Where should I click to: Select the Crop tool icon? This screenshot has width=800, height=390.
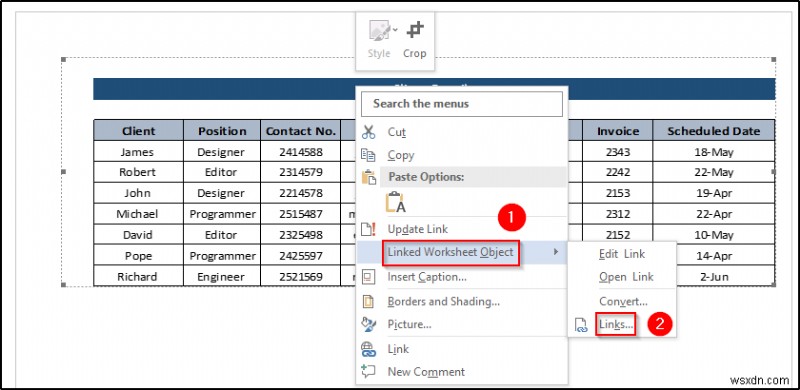click(x=415, y=30)
